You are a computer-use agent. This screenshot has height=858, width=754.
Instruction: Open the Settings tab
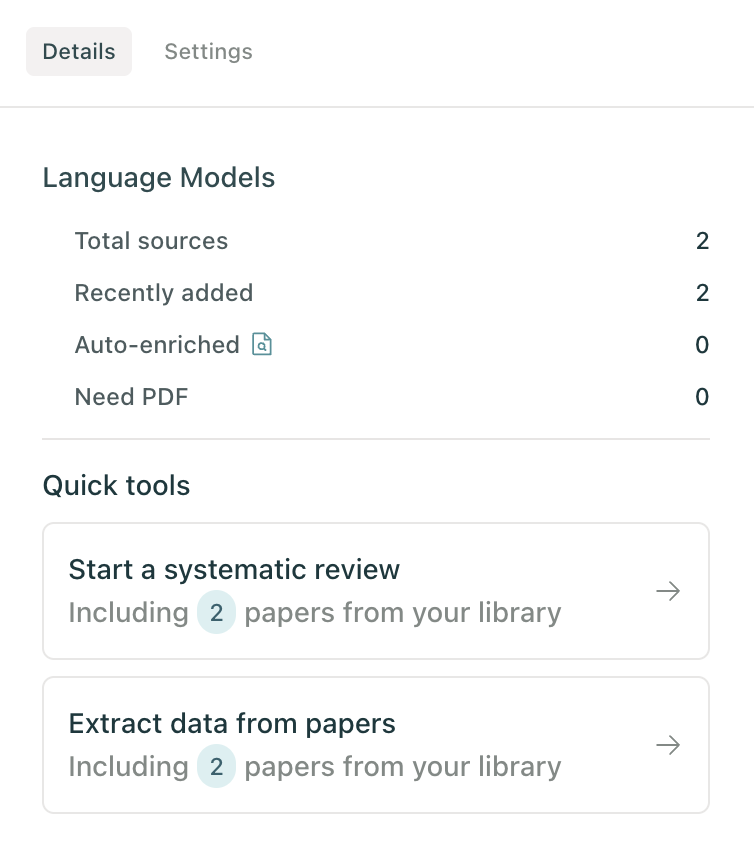click(208, 51)
